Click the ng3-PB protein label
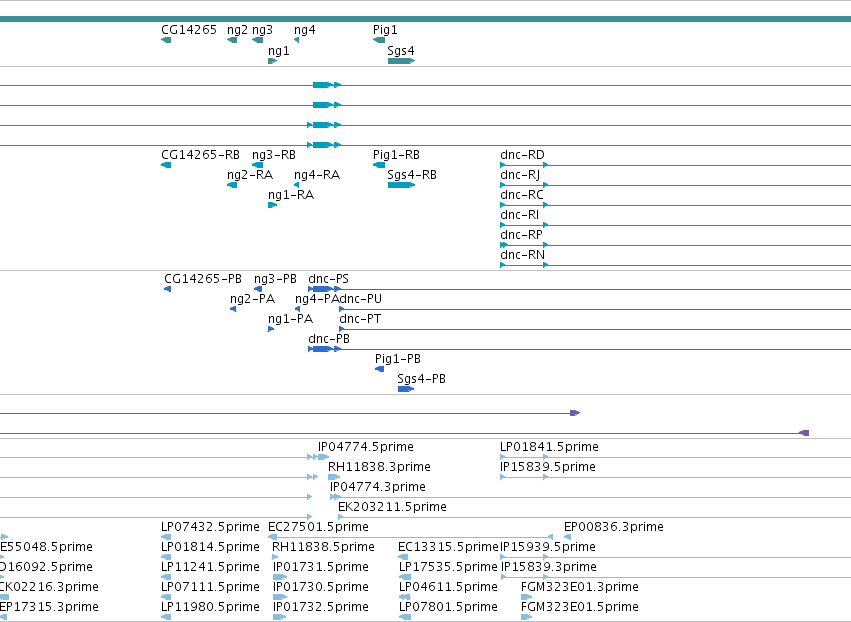 coord(275,279)
